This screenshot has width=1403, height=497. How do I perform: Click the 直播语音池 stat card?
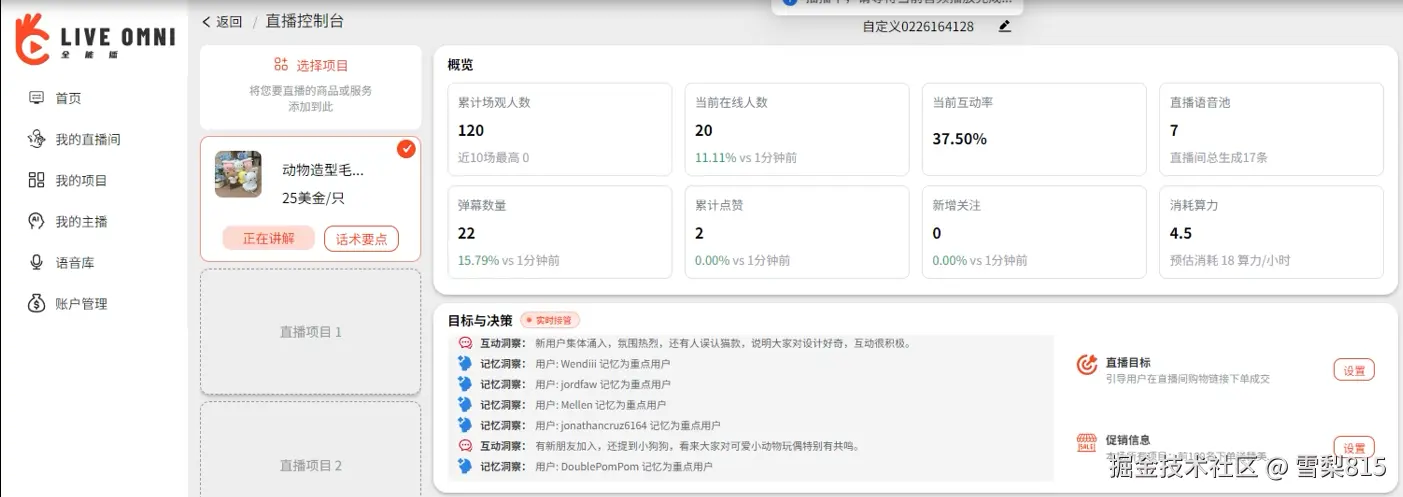1272,130
